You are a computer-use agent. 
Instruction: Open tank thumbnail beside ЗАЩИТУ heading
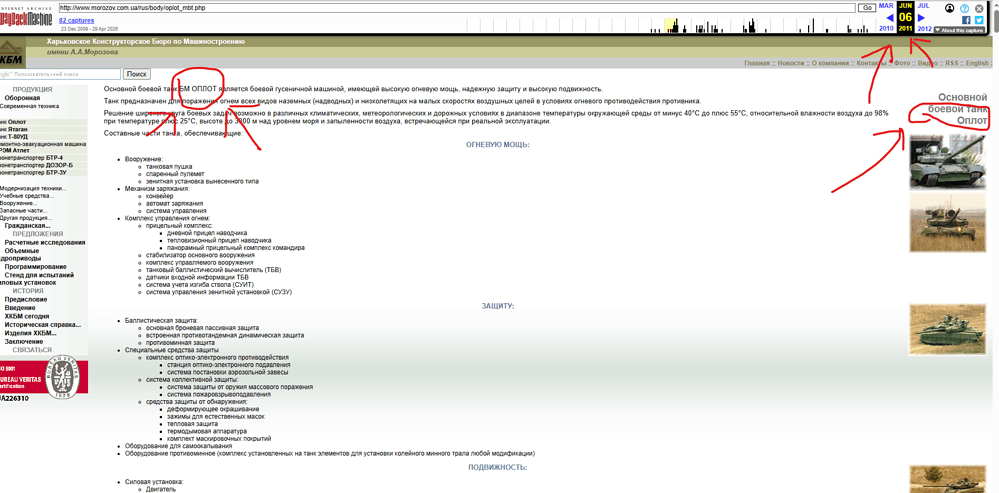[947, 329]
